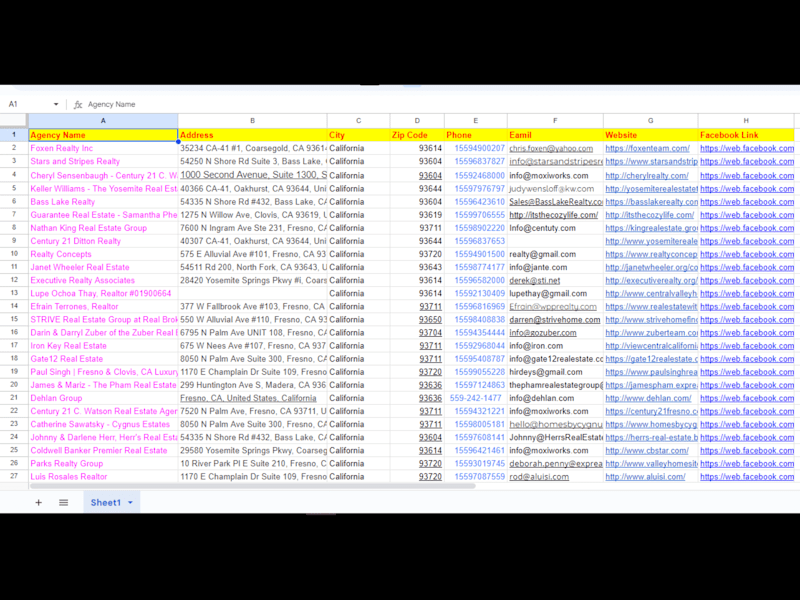Open the all sheets list icon
The image size is (800, 600).
point(63,503)
